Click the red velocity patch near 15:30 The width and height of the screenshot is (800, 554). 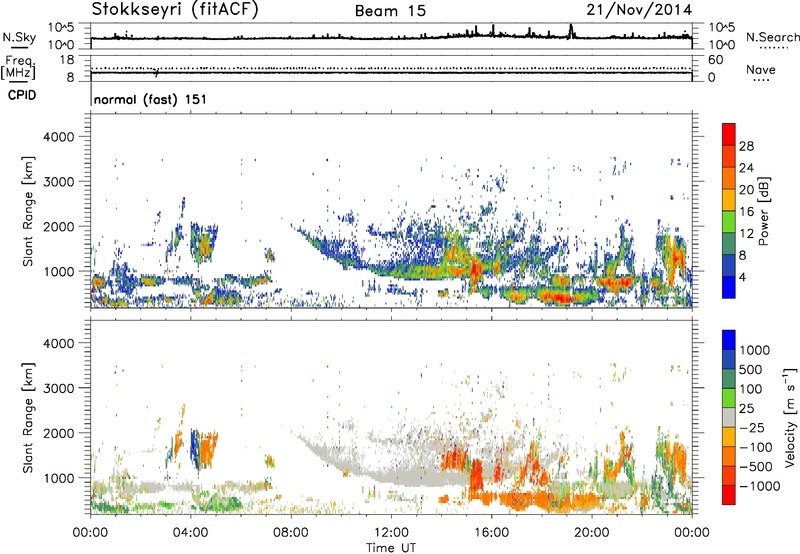pos(476,476)
